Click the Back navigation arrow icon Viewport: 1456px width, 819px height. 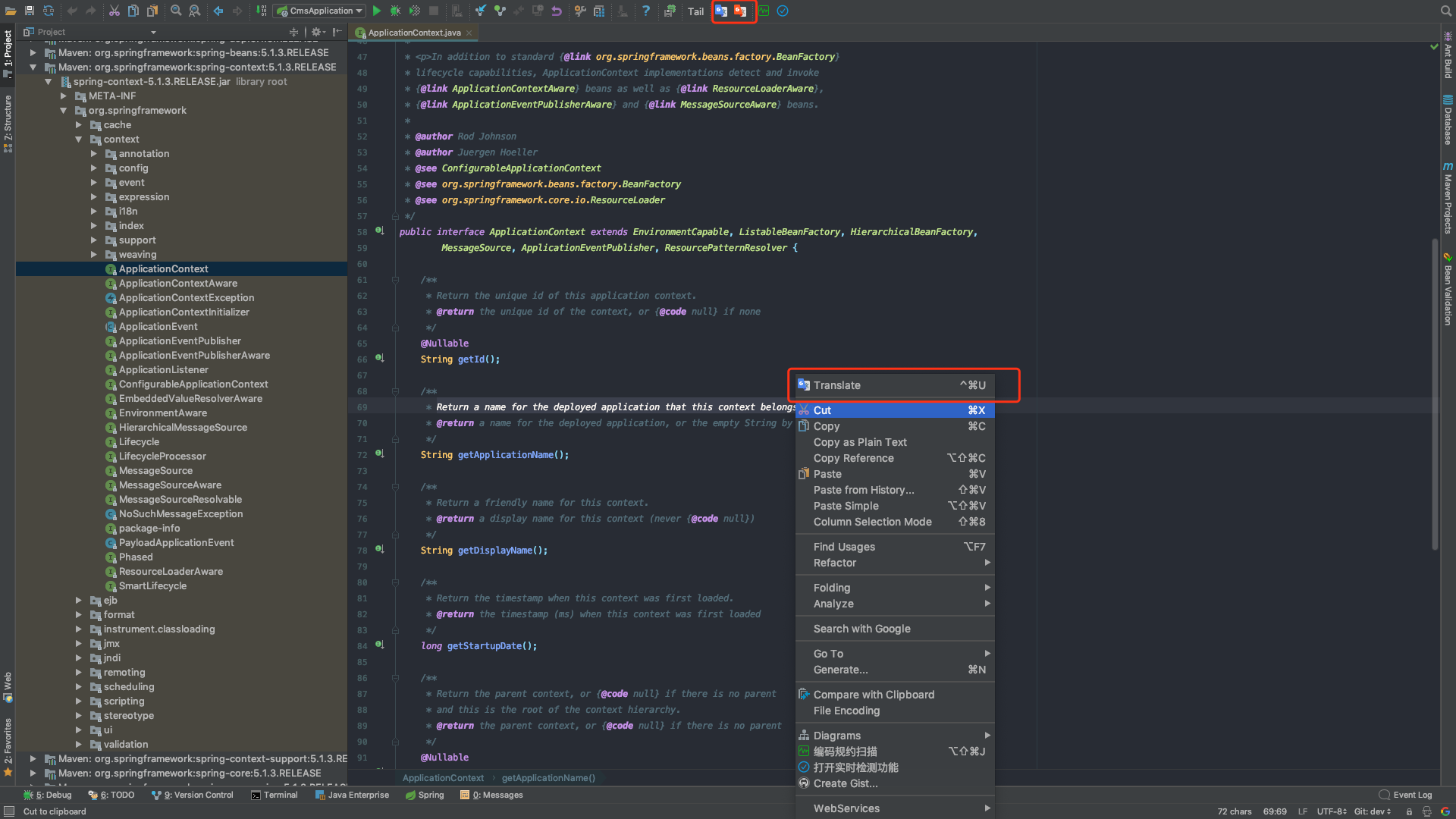coord(218,11)
